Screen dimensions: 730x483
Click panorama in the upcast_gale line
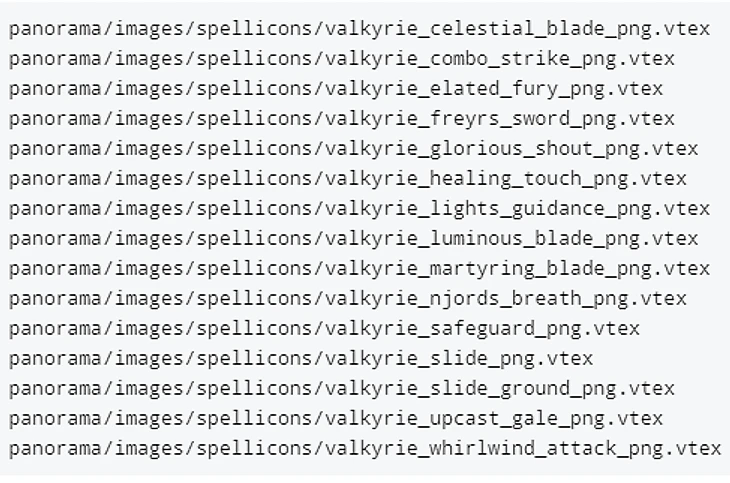(55, 420)
